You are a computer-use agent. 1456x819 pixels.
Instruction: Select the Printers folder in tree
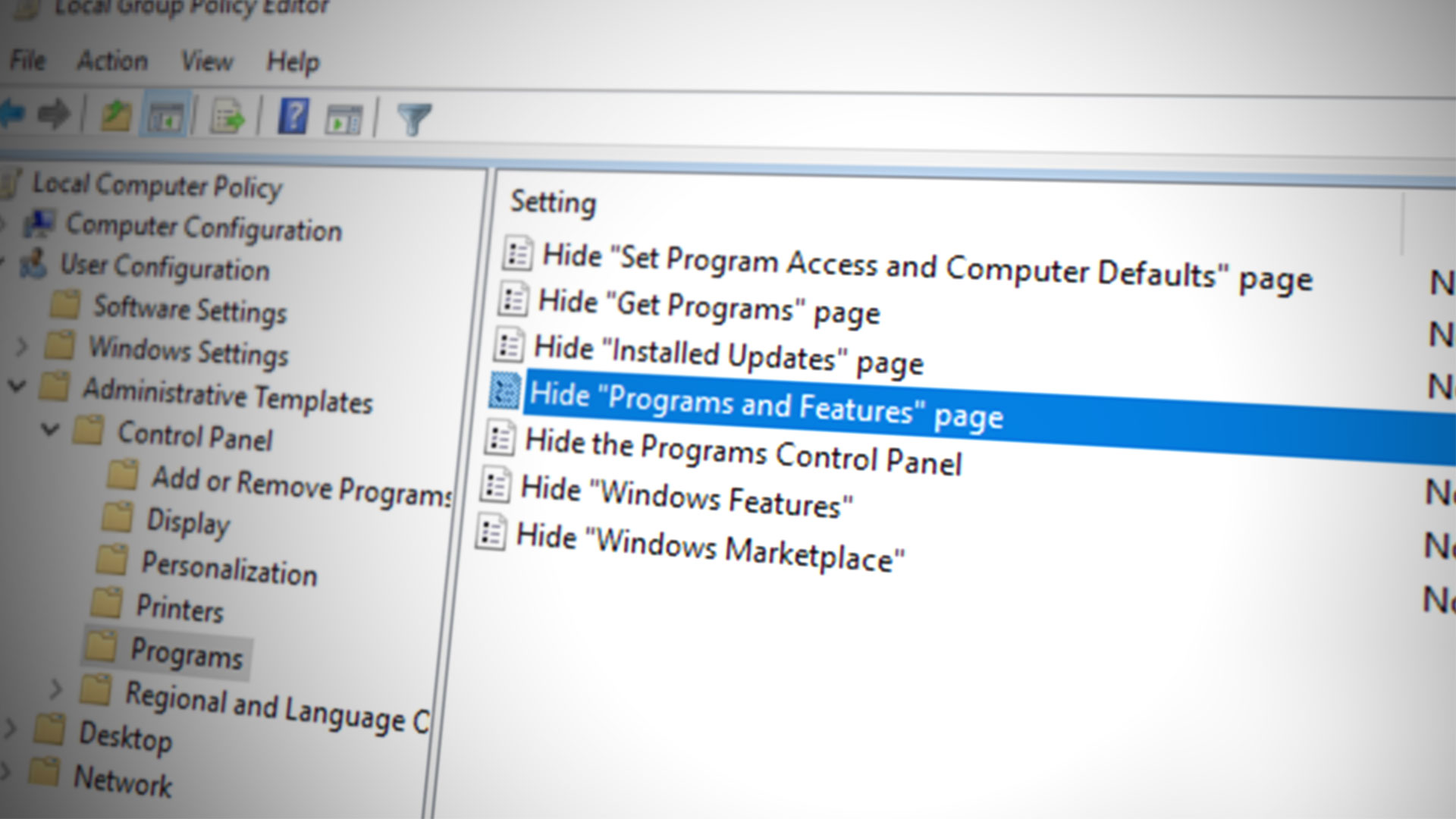pyautogui.click(x=179, y=608)
